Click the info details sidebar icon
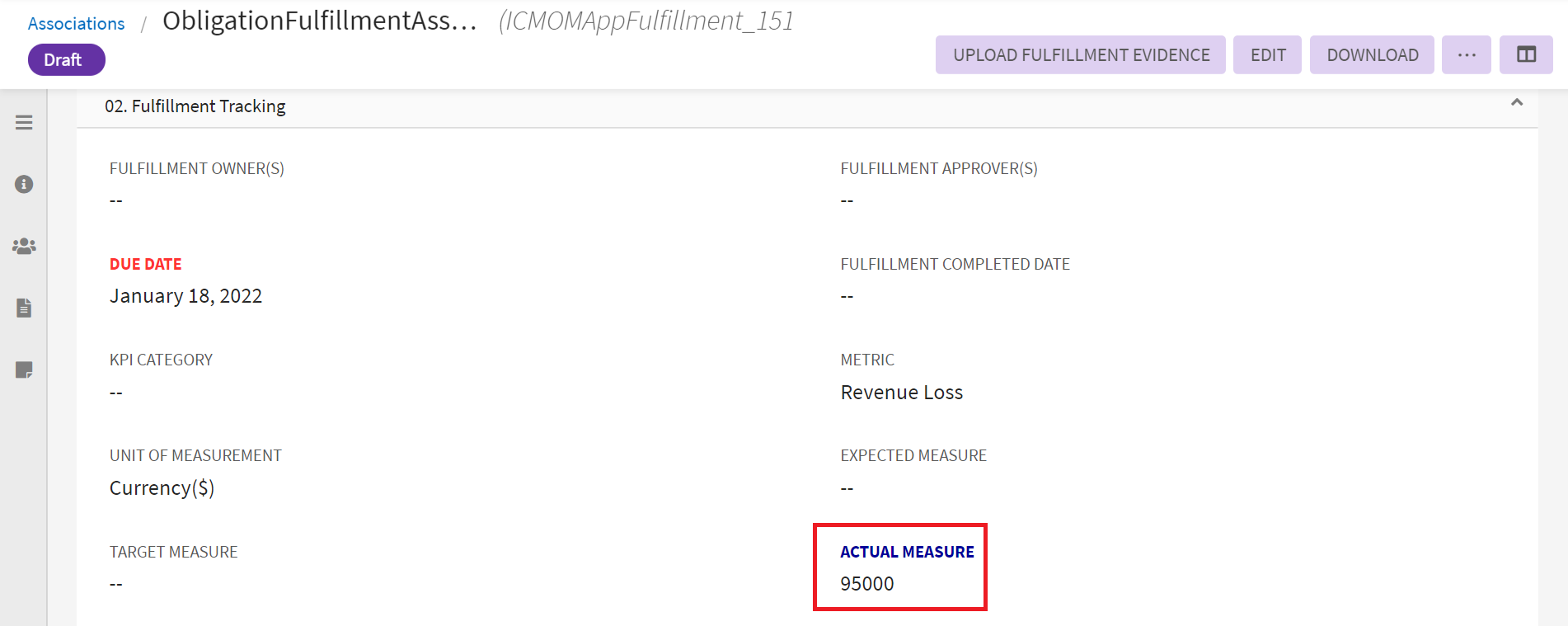Screen dimensions: 1568x626 (24, 184)
